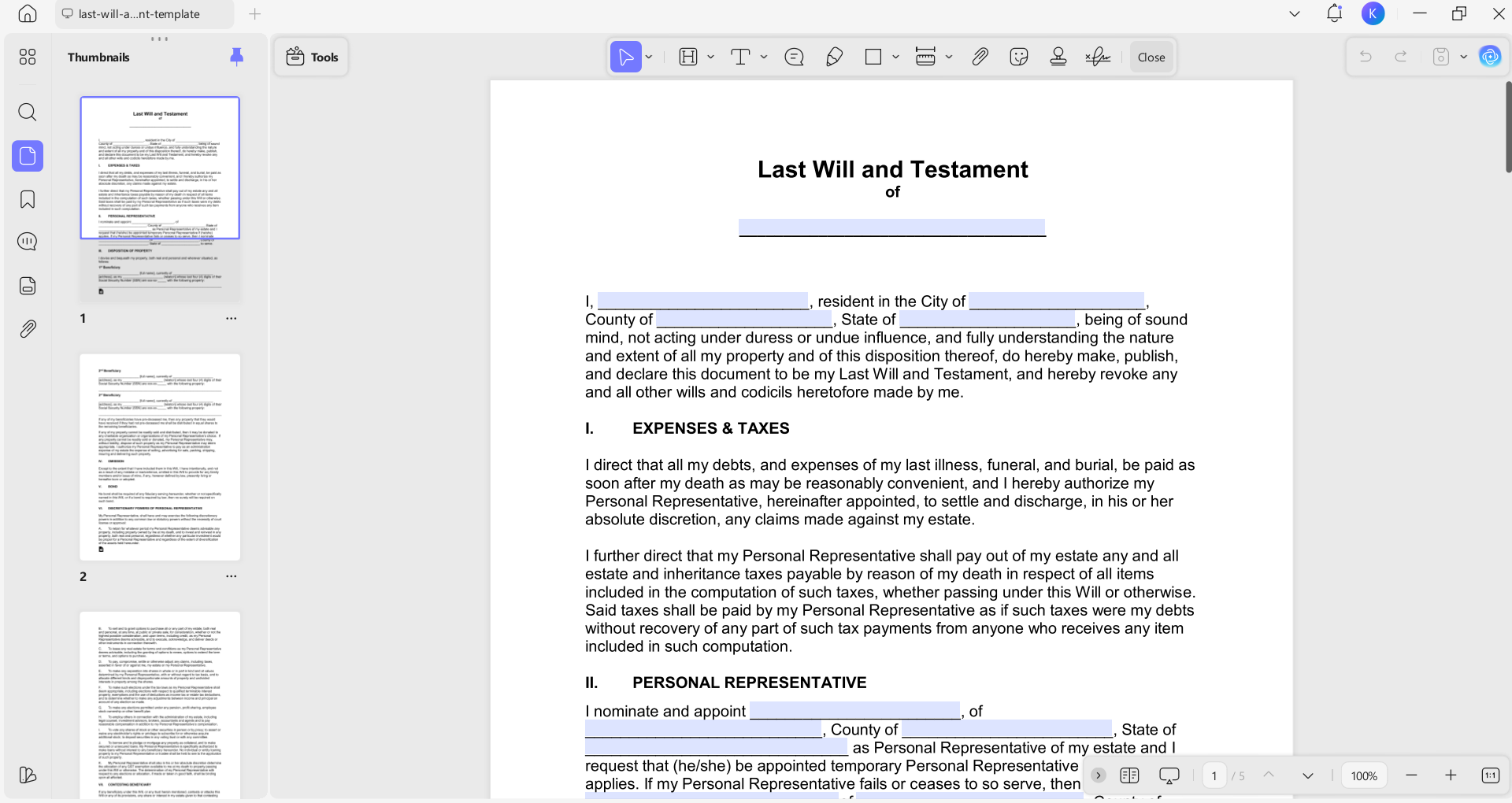Select the comment note tool
The image size is (1512, 803).
795,57
